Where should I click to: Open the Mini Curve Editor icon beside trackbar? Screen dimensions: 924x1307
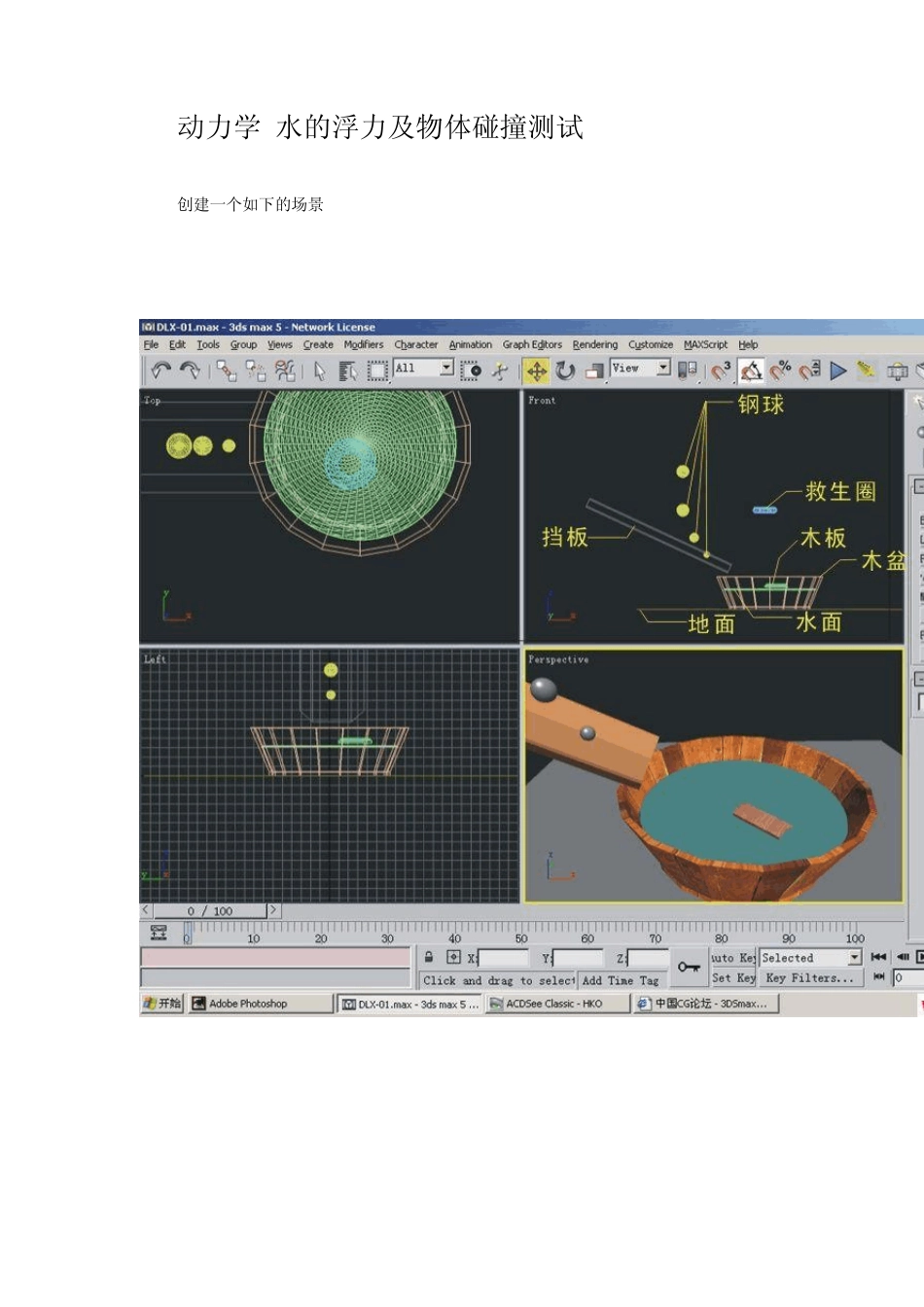[160, 934]
